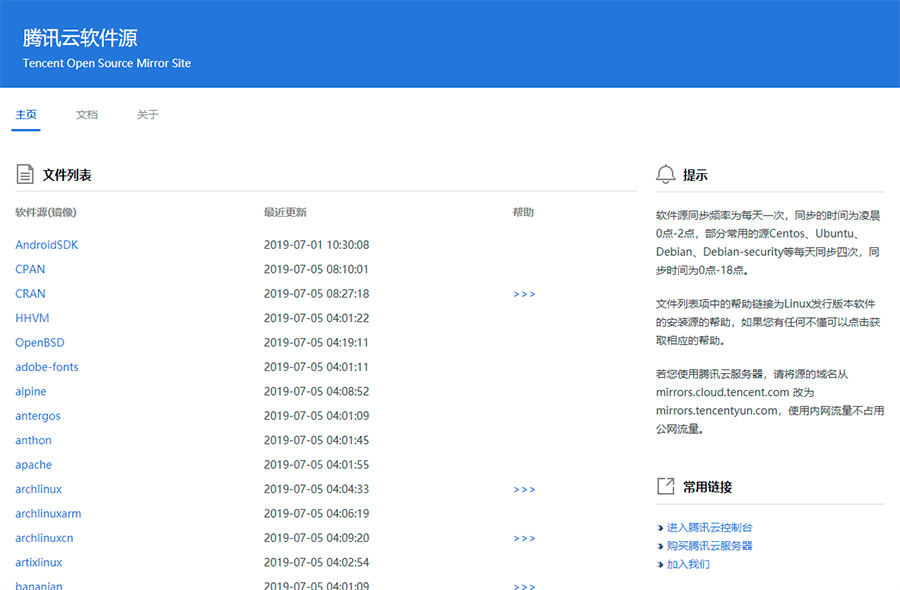
Task: Click timestamp 2019-07-05 04:01:11
Action: tap(316, 367)
